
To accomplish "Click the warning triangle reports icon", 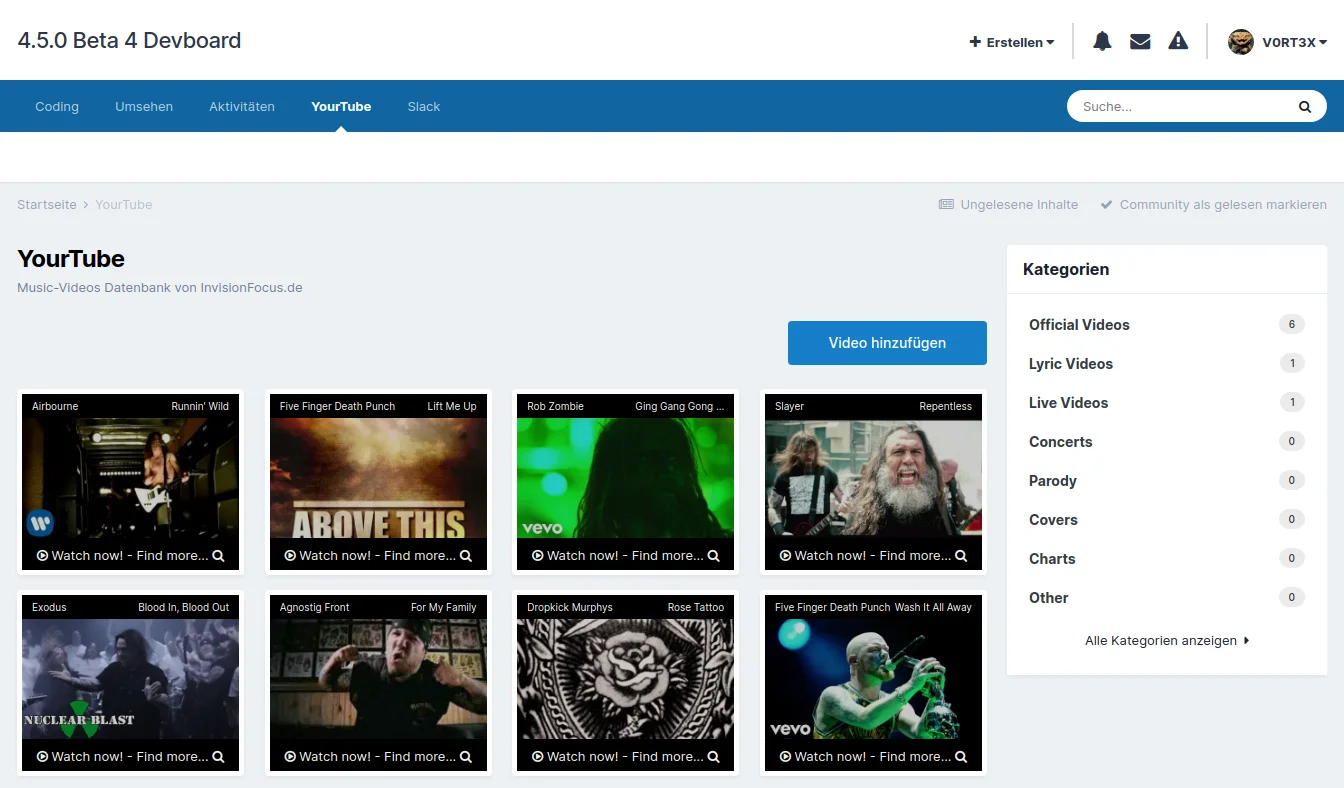I will click(x=1178, y=41).
